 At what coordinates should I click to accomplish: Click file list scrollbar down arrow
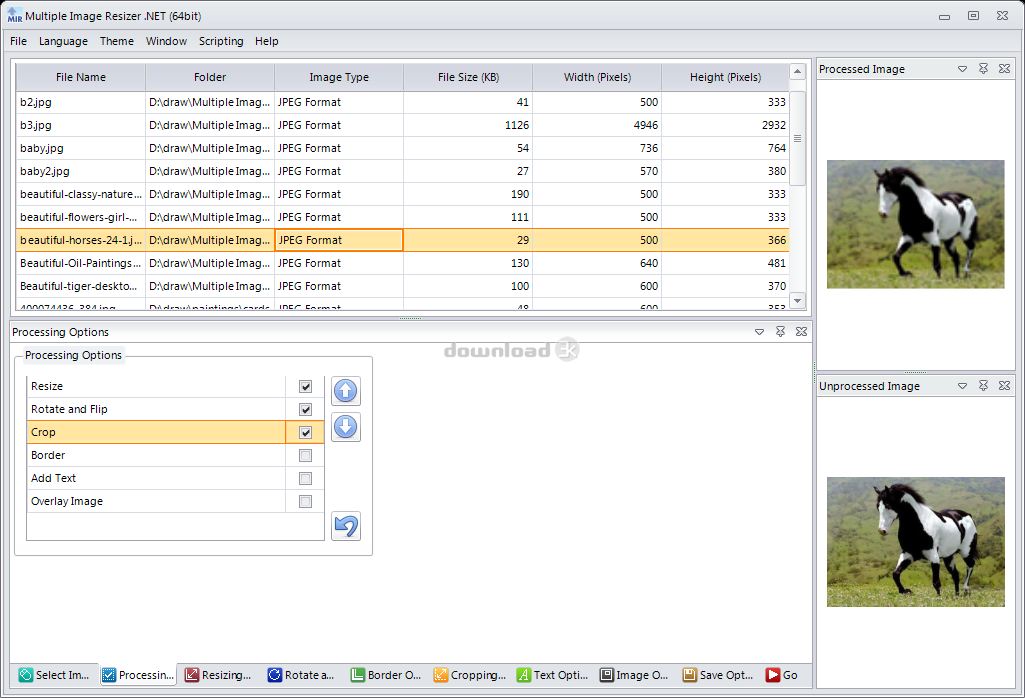pos(798,301)
